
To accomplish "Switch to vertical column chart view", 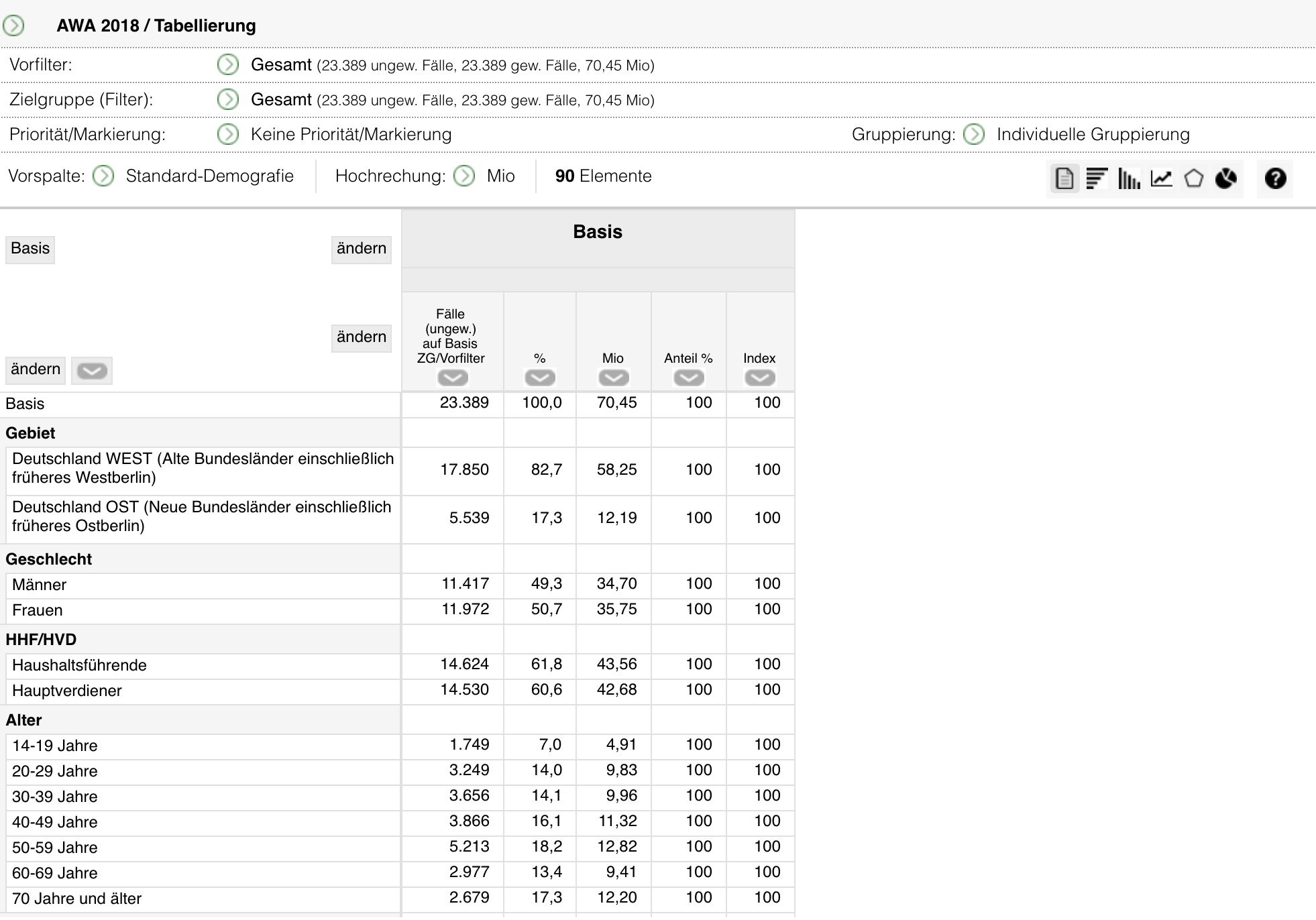I will tap(1129, 178).
